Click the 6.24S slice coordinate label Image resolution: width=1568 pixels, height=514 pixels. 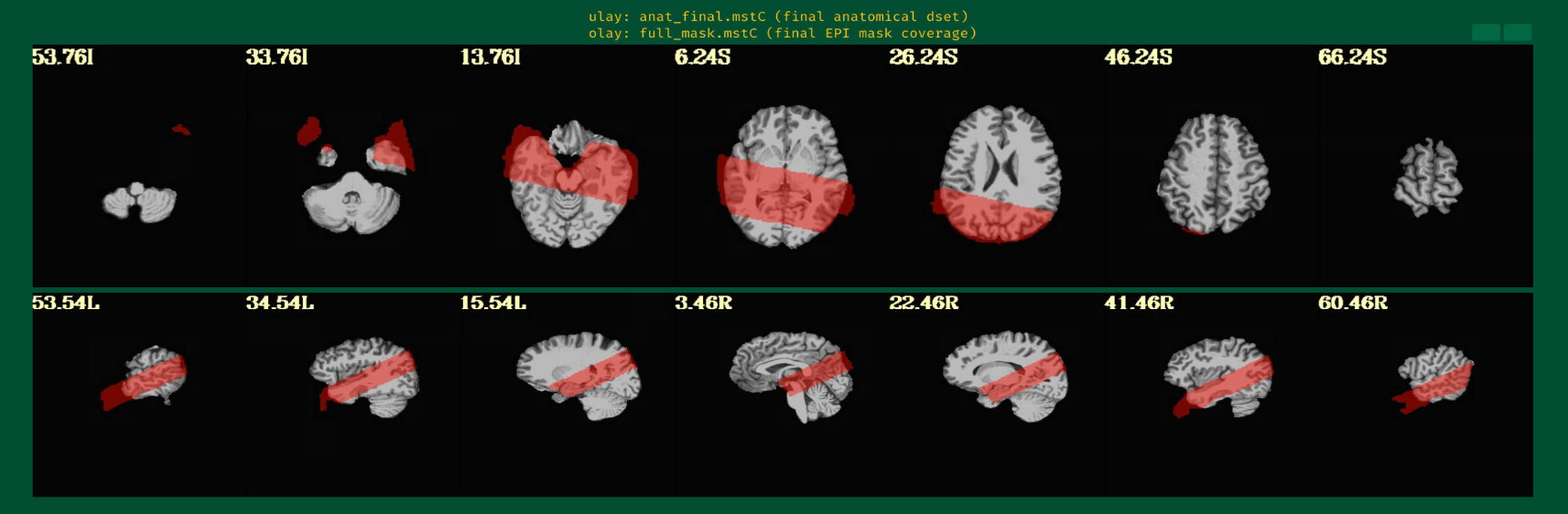702,58
